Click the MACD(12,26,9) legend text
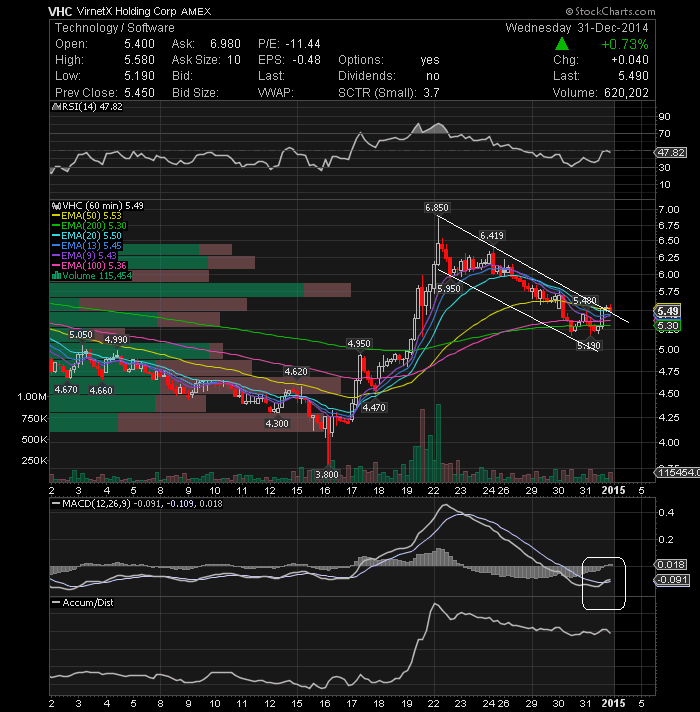Screen dimensions: 700x712 tap(98, 504)
